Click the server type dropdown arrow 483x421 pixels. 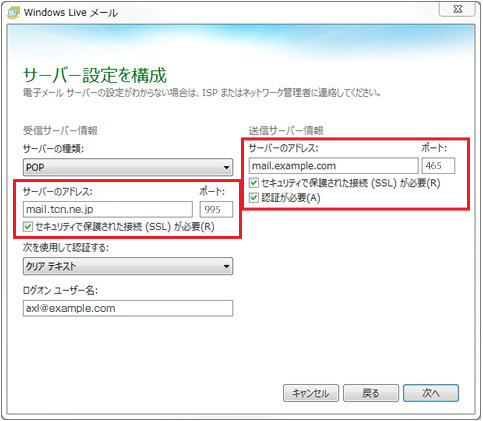tap(226, 167)
